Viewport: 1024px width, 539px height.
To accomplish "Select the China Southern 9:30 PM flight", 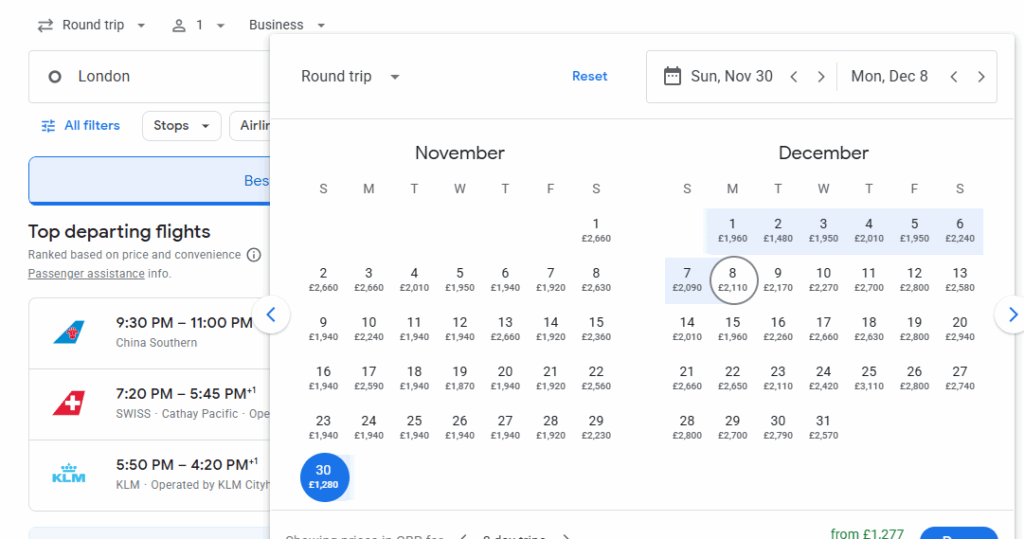I will click(x=150, y=332).
